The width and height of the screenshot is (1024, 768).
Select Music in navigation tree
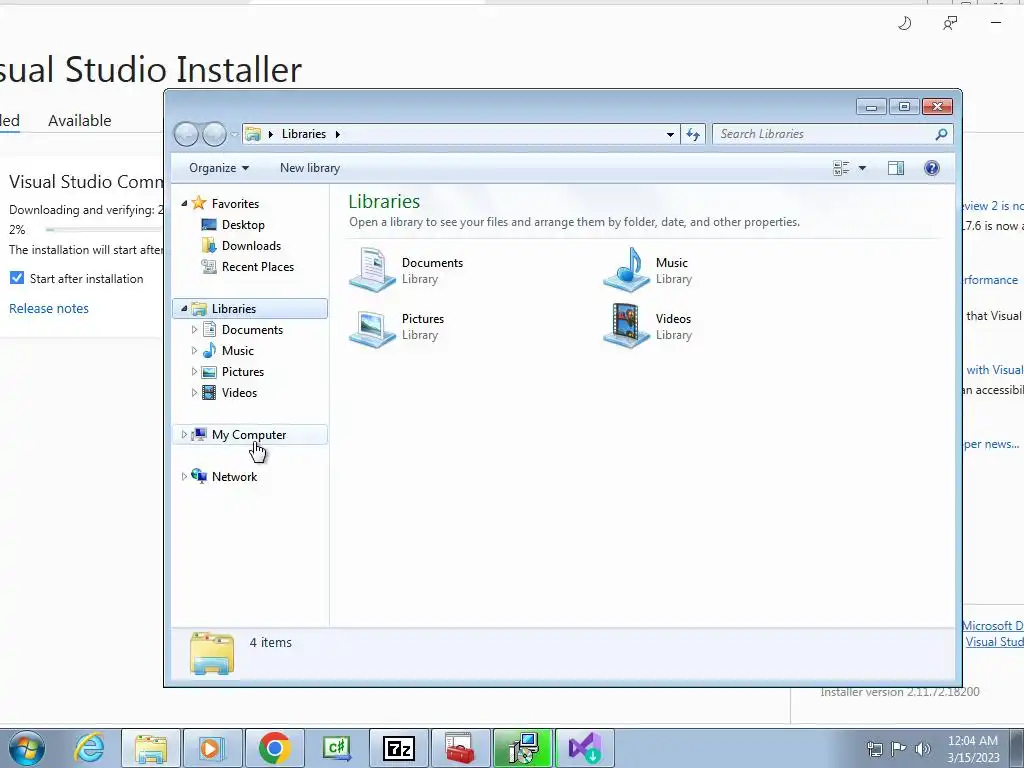point(238,351)
